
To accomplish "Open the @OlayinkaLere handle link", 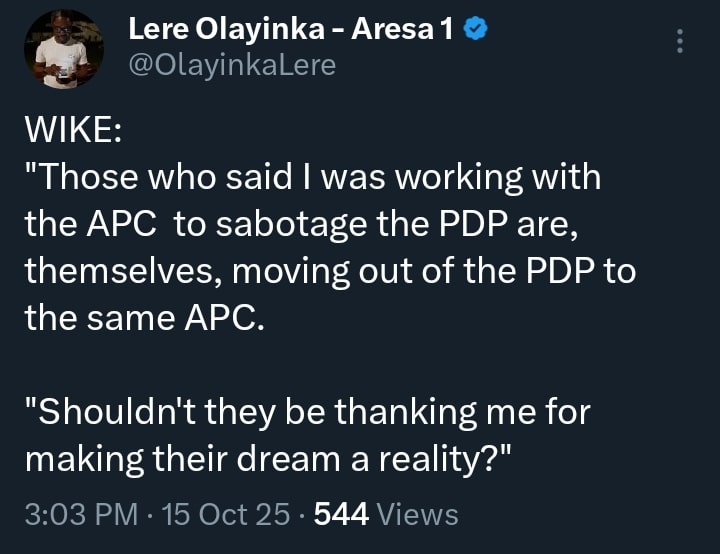I will 232,65.
